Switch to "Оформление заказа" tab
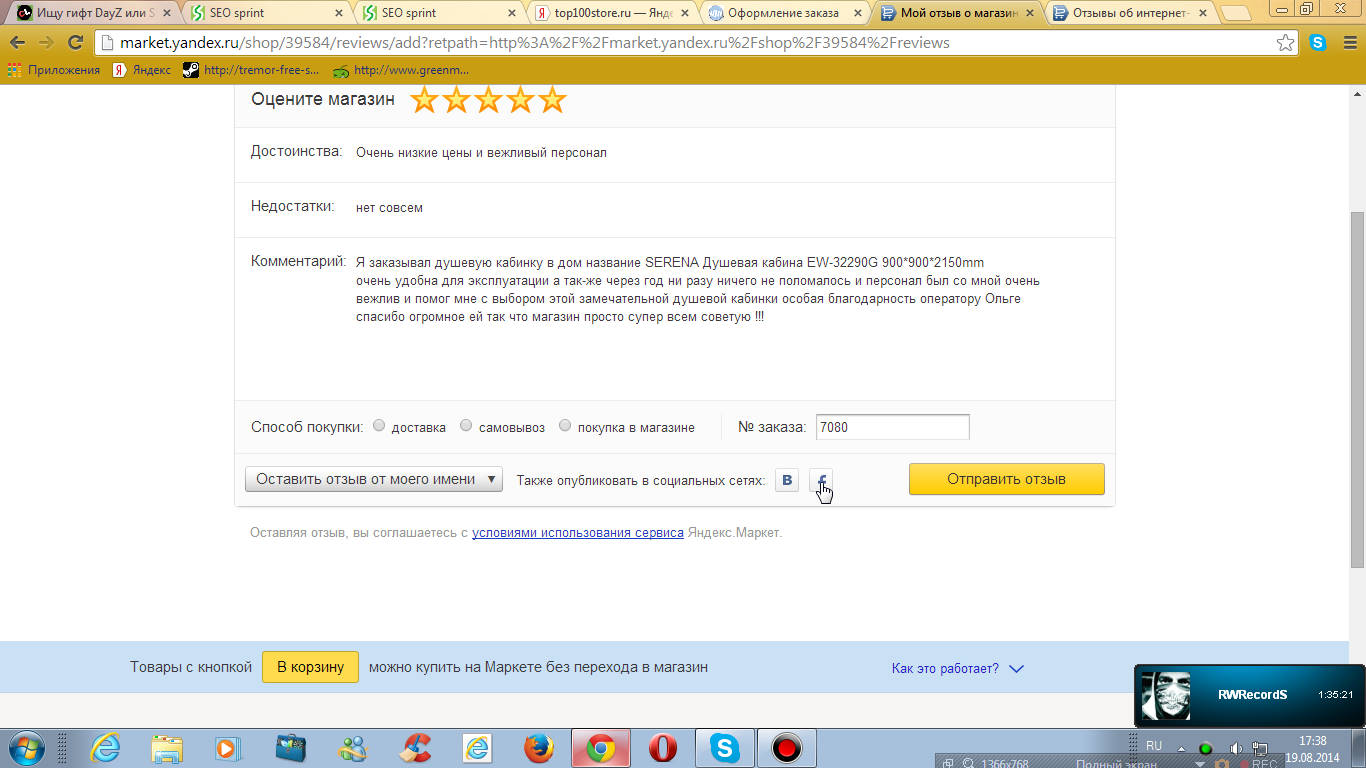Image resolution: width=1366 pixels, height=768 pixels. click(x=783, y=13)
